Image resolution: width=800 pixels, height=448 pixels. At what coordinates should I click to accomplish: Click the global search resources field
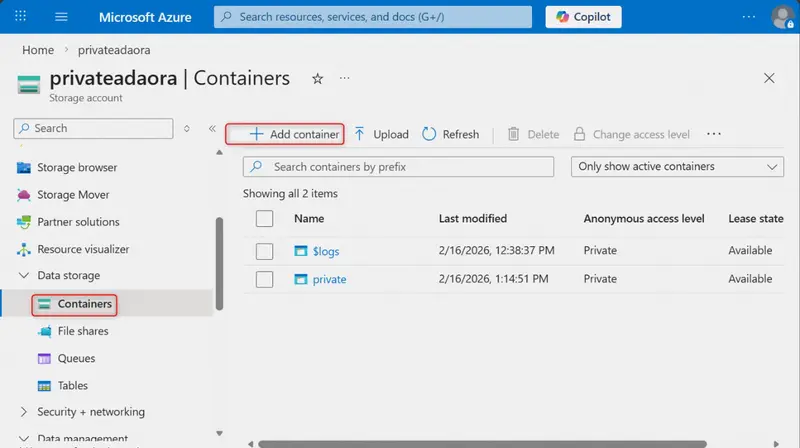pos(372,17)
